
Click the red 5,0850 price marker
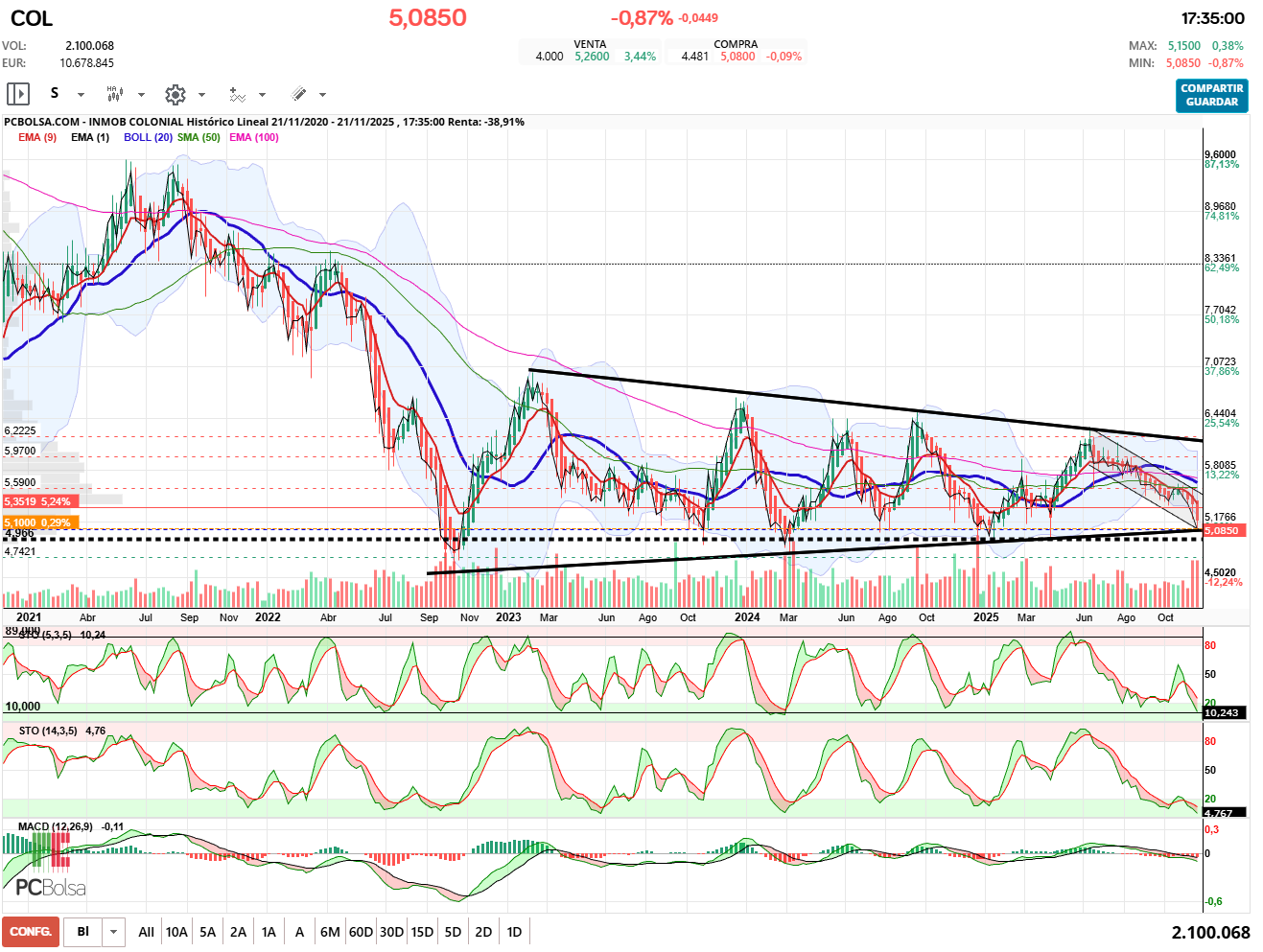tap(1221, 530)
